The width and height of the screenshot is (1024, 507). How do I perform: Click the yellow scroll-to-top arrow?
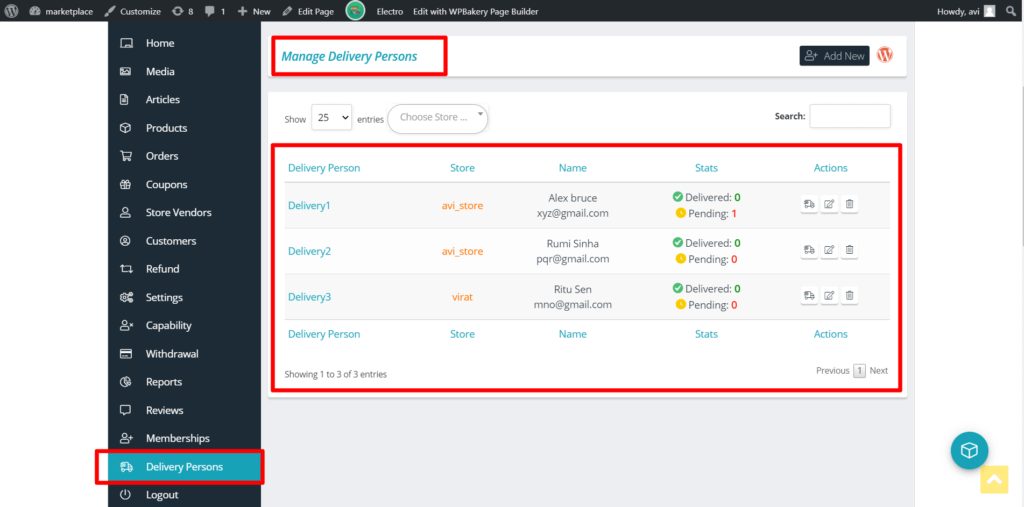coord(994,480)
